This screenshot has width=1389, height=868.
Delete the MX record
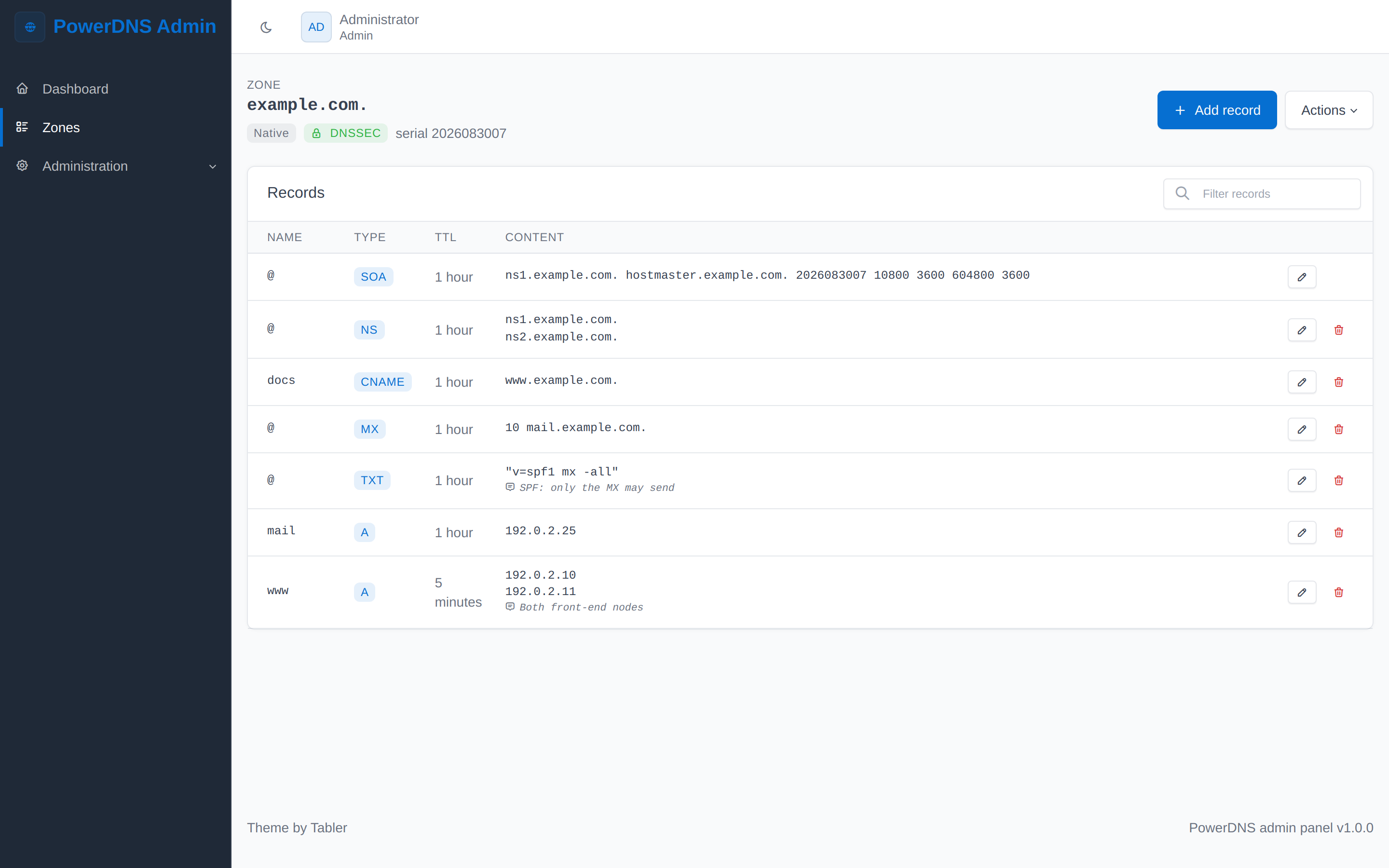pos(1338,429)
